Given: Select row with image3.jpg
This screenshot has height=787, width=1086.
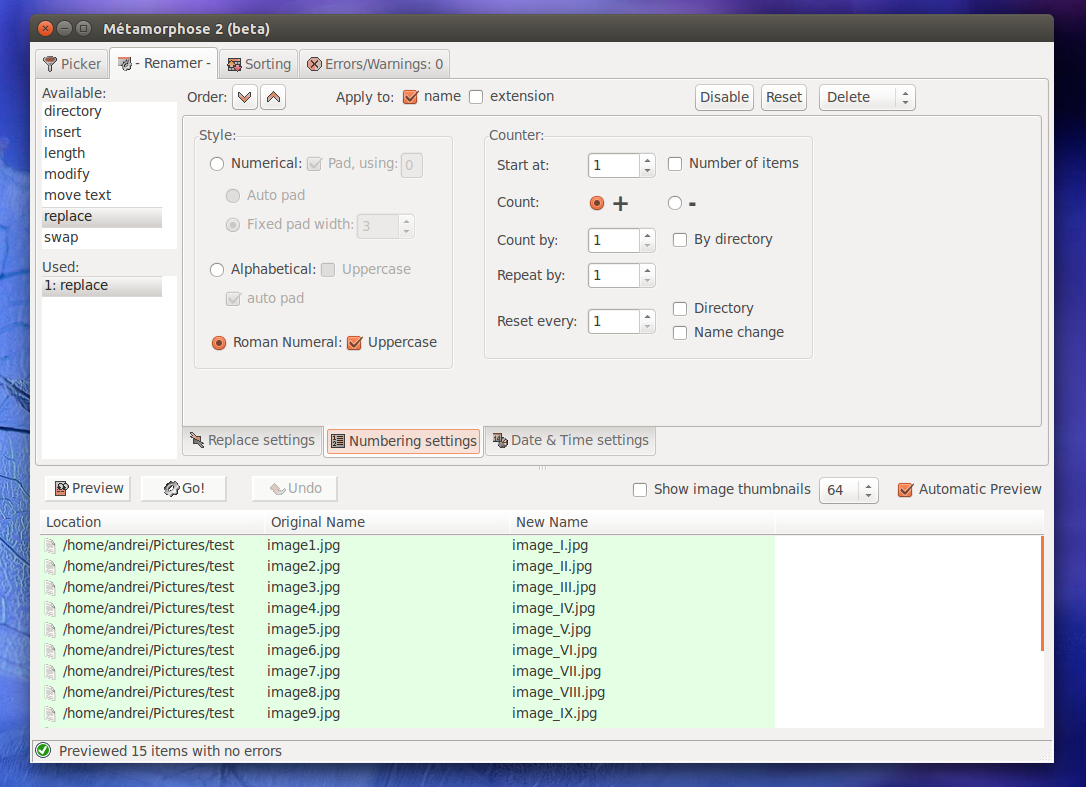Looking at the screenshot, I should (408, 587).
